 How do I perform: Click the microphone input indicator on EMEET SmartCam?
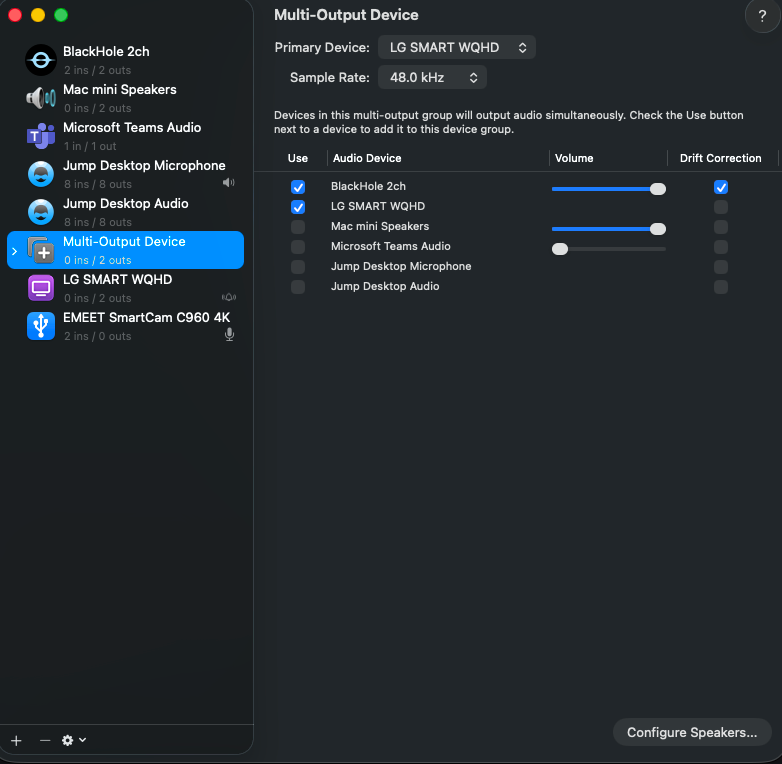pyautogui.click(x=229, y=334)
